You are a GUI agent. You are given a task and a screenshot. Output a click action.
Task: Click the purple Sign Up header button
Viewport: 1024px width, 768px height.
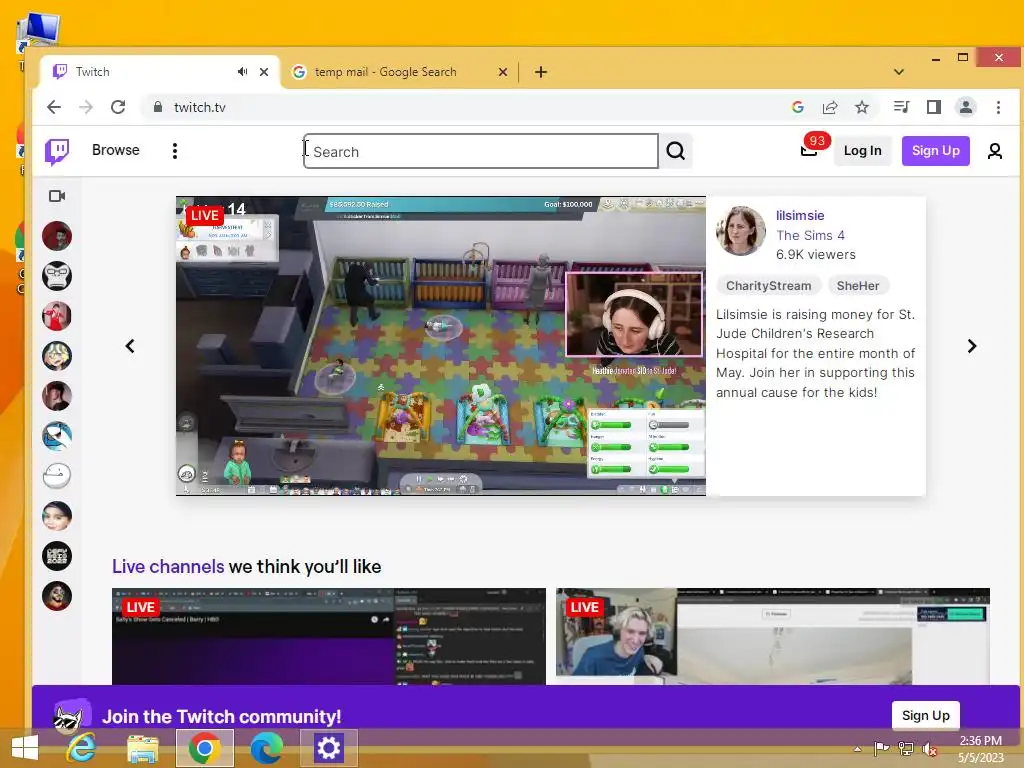[x=935, y=151]
